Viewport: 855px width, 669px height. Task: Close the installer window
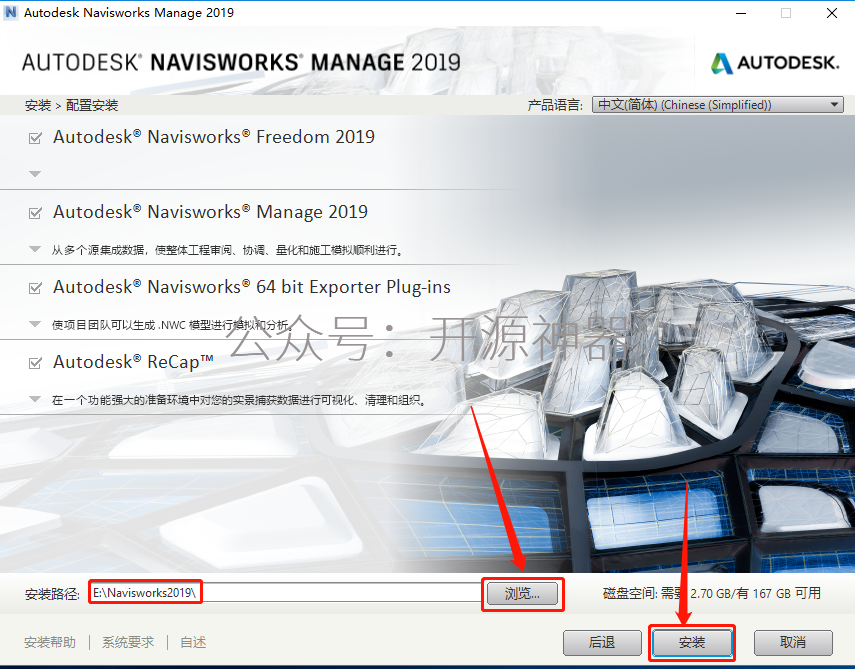click(832, 13)
